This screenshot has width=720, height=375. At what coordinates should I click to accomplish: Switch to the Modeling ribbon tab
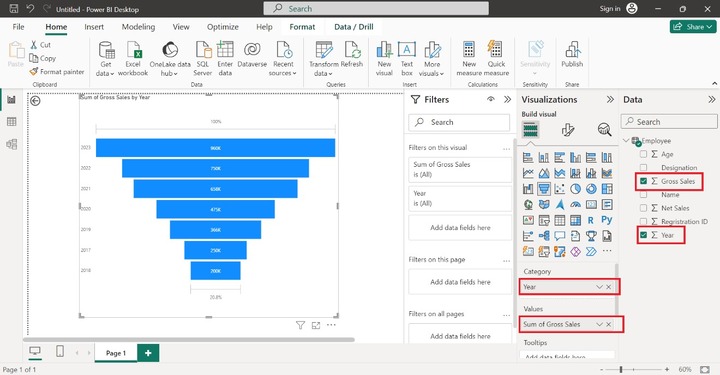(x=138, y=27)
